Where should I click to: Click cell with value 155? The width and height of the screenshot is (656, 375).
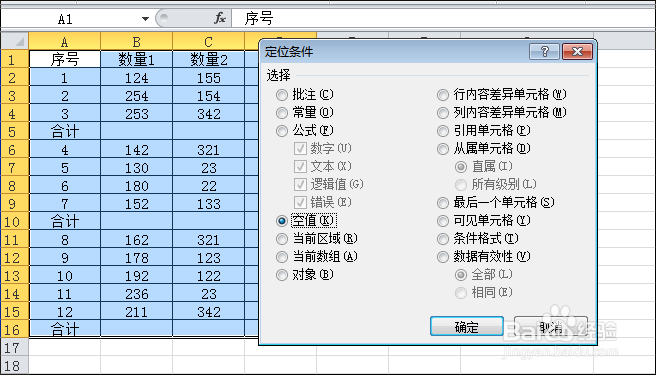(208, 77)
